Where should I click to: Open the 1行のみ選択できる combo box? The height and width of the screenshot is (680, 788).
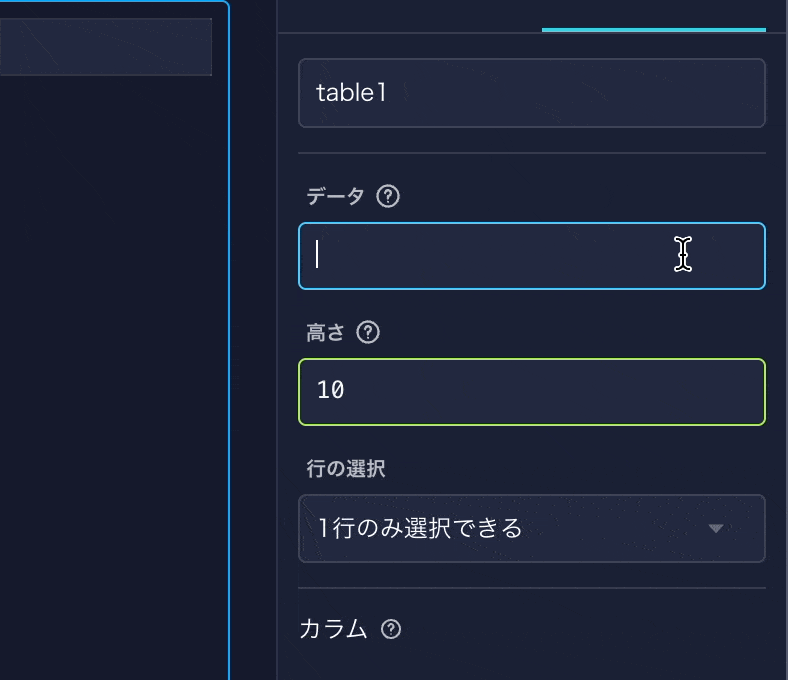pyautogui.click(x=531, y=528)
